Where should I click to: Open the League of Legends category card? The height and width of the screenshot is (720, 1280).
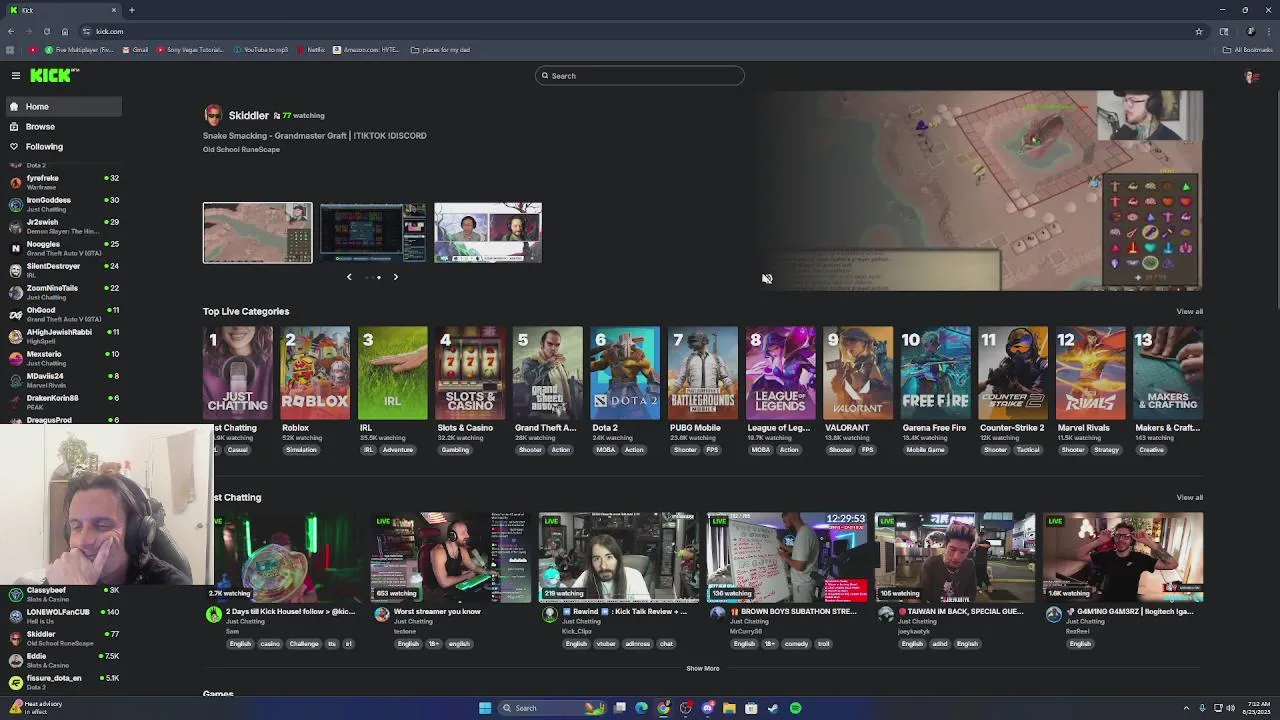click(780, 372)
